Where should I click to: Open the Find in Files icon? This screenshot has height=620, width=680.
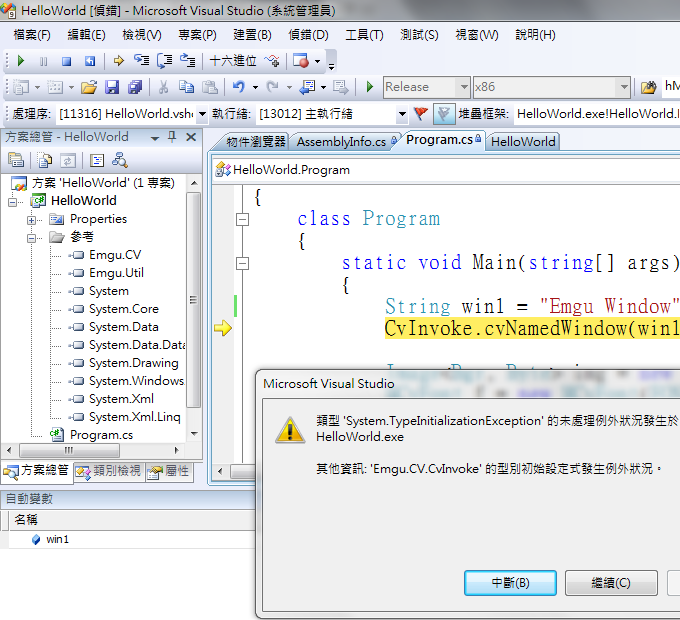tap(648, 87)
